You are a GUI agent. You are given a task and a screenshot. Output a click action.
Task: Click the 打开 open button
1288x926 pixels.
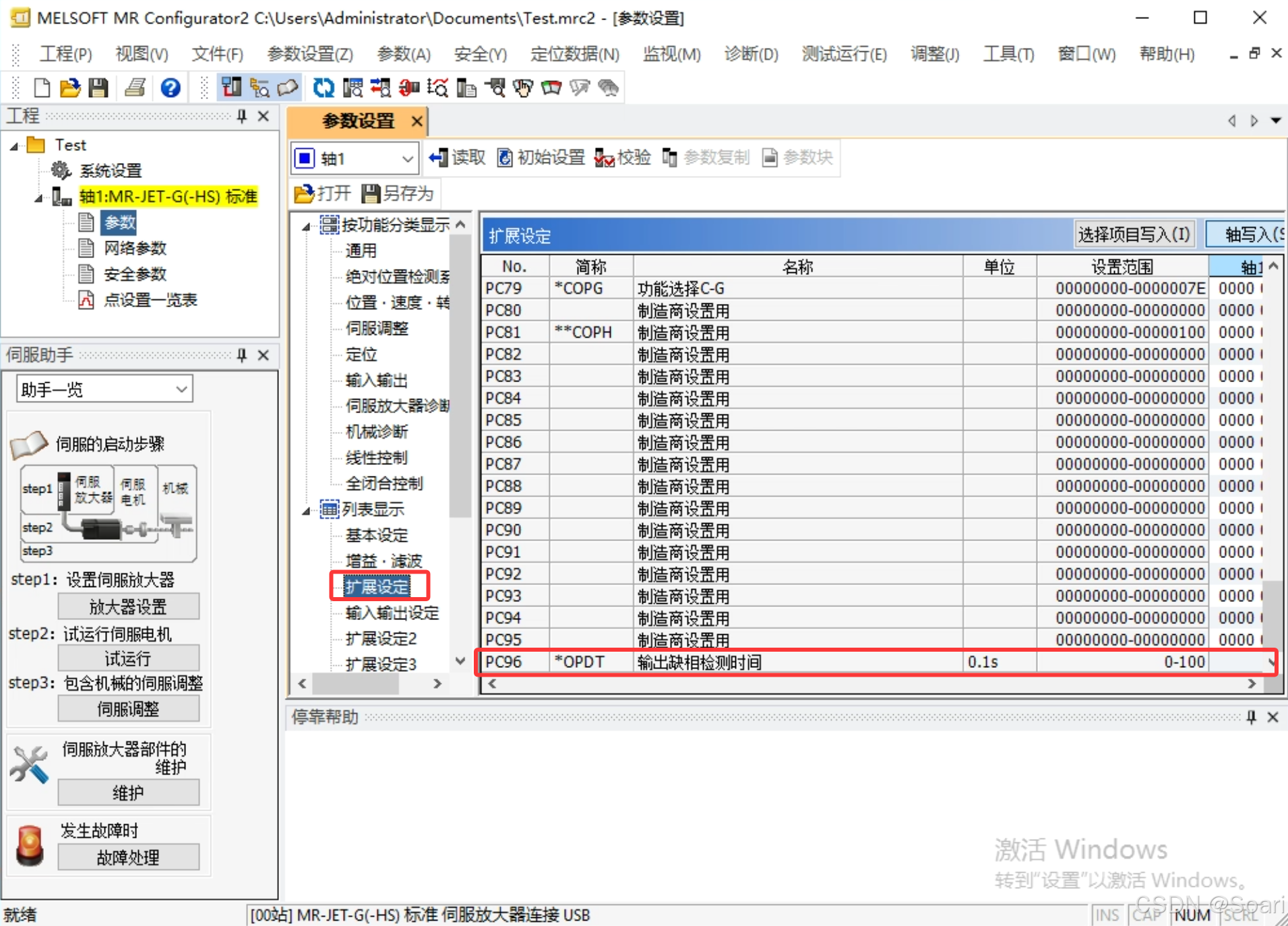pos(323,193)
